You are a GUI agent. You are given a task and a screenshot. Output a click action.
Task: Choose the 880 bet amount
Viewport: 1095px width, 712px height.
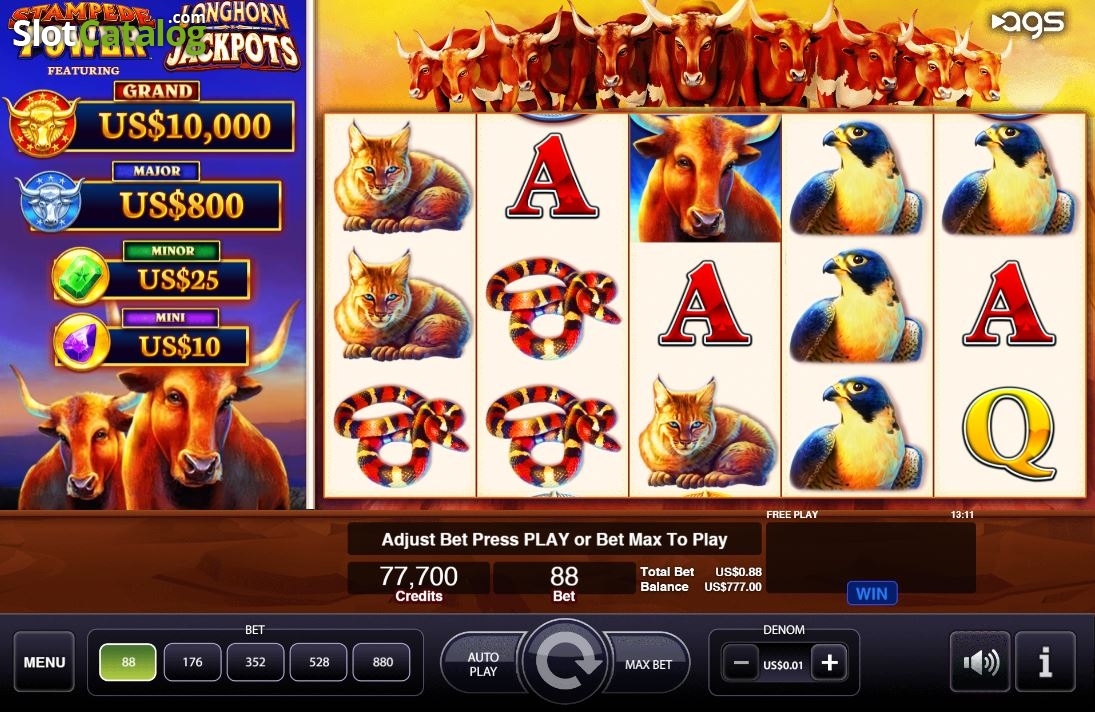click(x=383, y=662)
